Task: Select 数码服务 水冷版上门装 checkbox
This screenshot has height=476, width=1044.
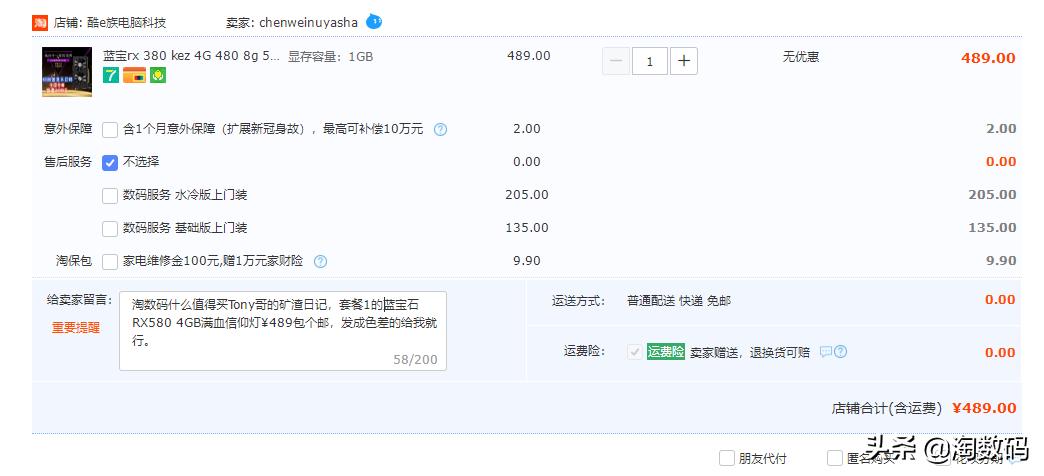Action: 110,196
